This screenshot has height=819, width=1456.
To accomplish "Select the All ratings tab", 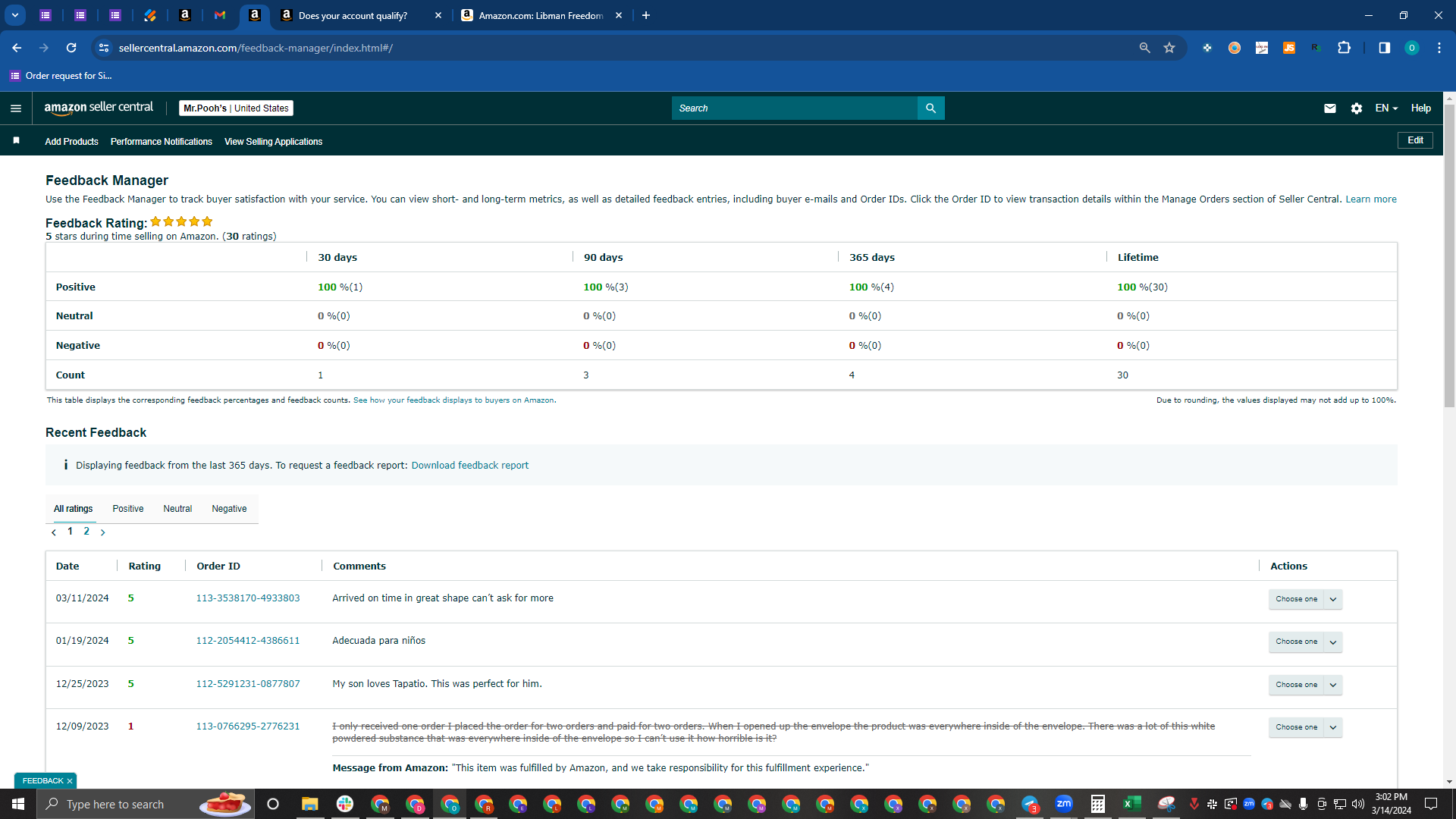I will (74, 509).
